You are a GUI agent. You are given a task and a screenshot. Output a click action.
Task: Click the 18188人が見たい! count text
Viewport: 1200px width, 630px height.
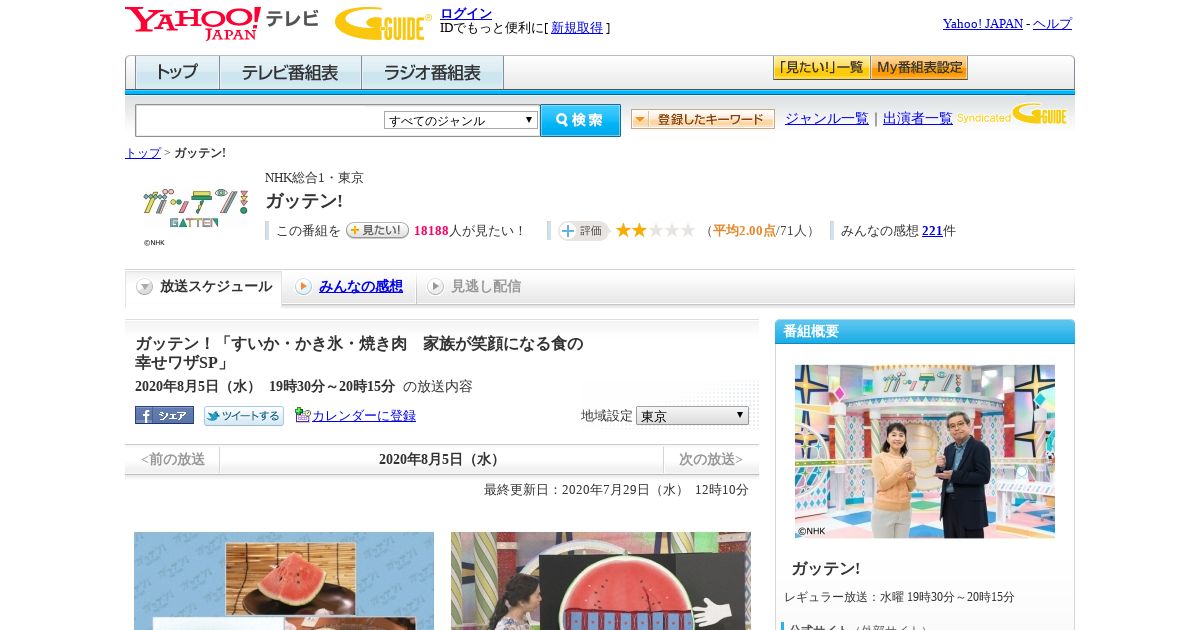pos(469,231)
